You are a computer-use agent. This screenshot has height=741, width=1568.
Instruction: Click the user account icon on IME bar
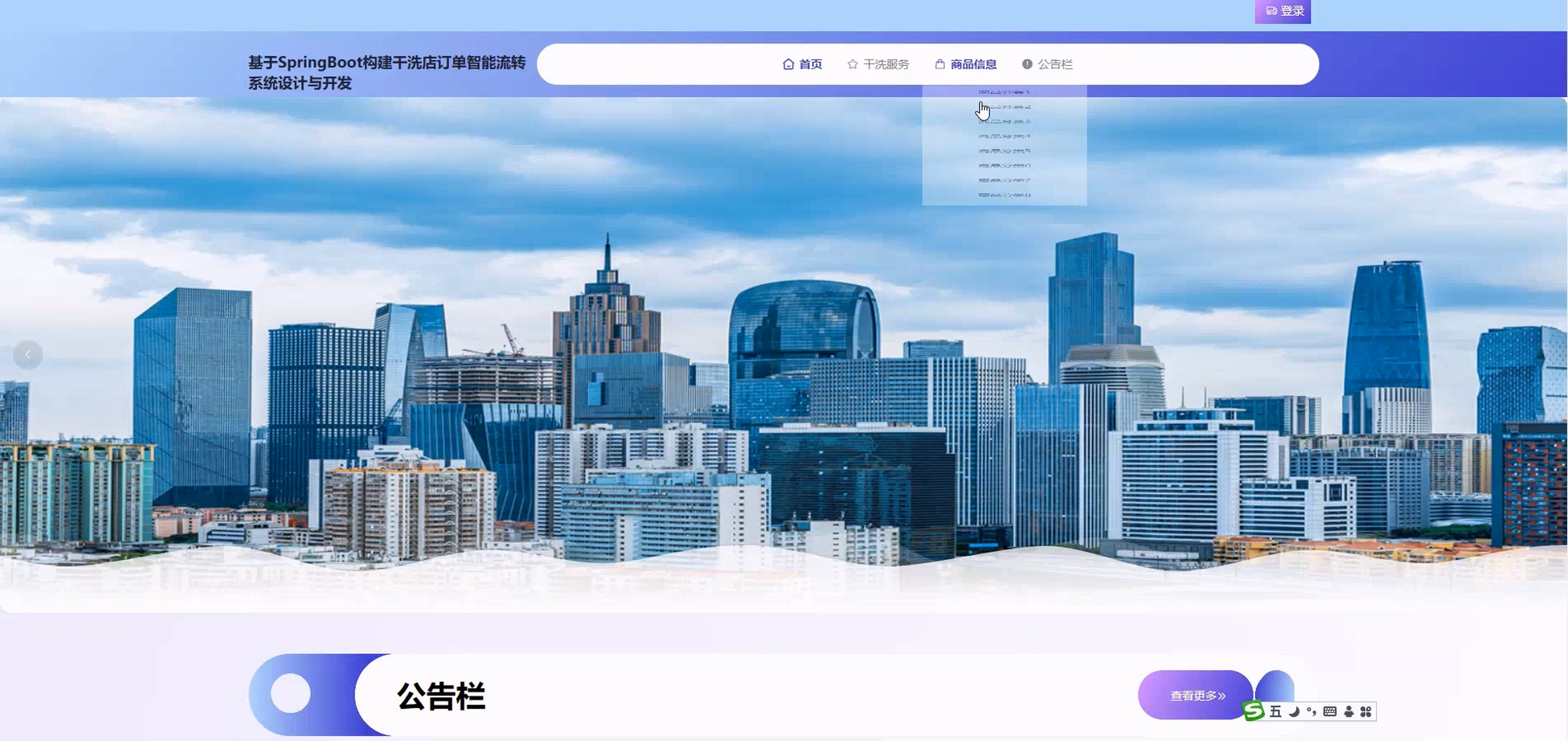pos(1349,711)
